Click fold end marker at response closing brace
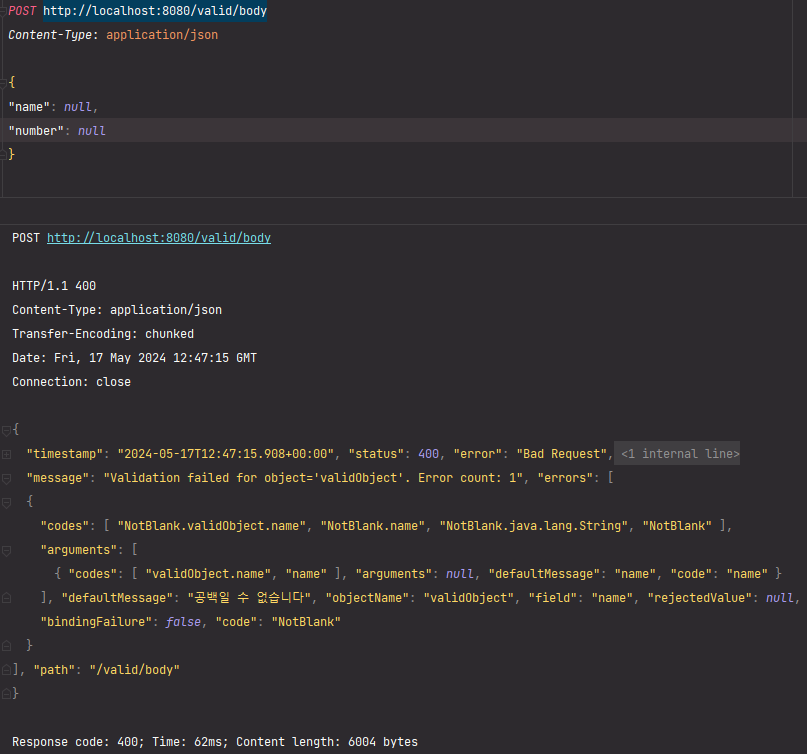The image size is (807, 754). (6, 694)
